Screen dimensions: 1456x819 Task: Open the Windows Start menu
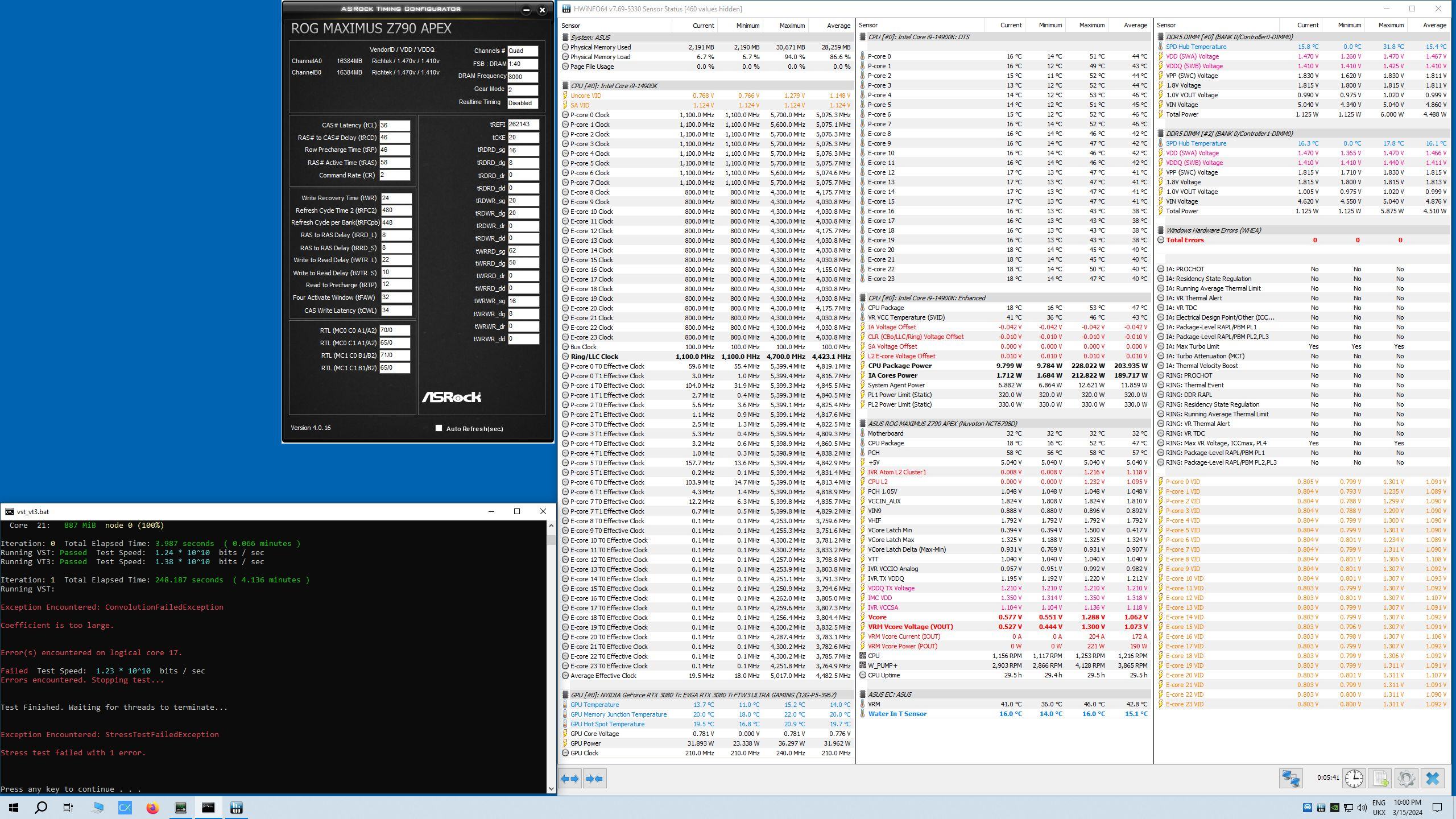14,808
